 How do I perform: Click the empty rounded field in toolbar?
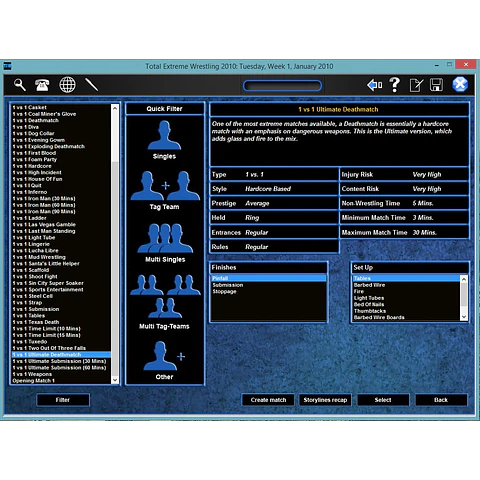tap(282, 86)
